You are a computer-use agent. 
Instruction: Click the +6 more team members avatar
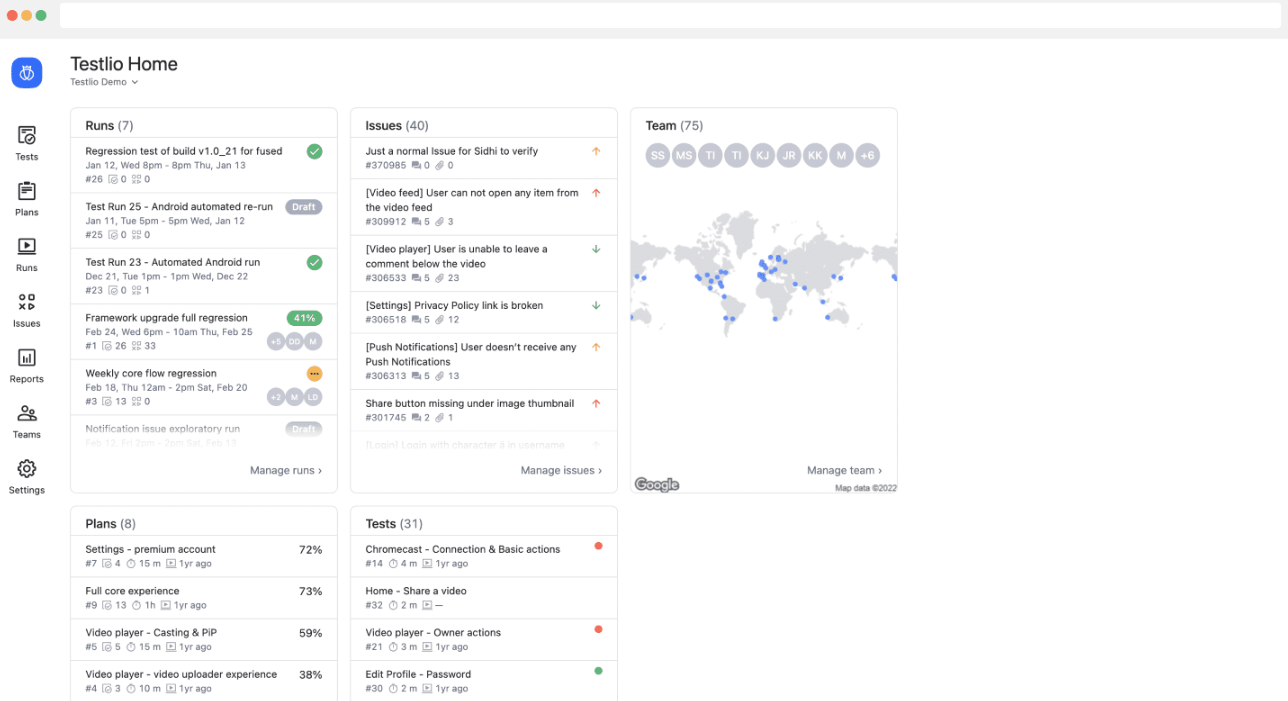[x=867, y=155]
